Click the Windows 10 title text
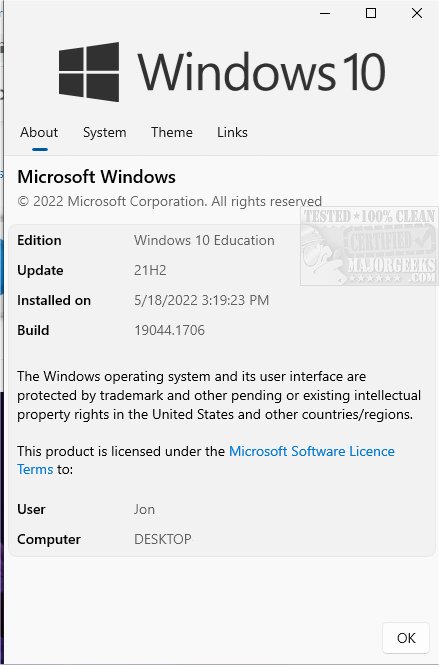 (x=261, y=72)
